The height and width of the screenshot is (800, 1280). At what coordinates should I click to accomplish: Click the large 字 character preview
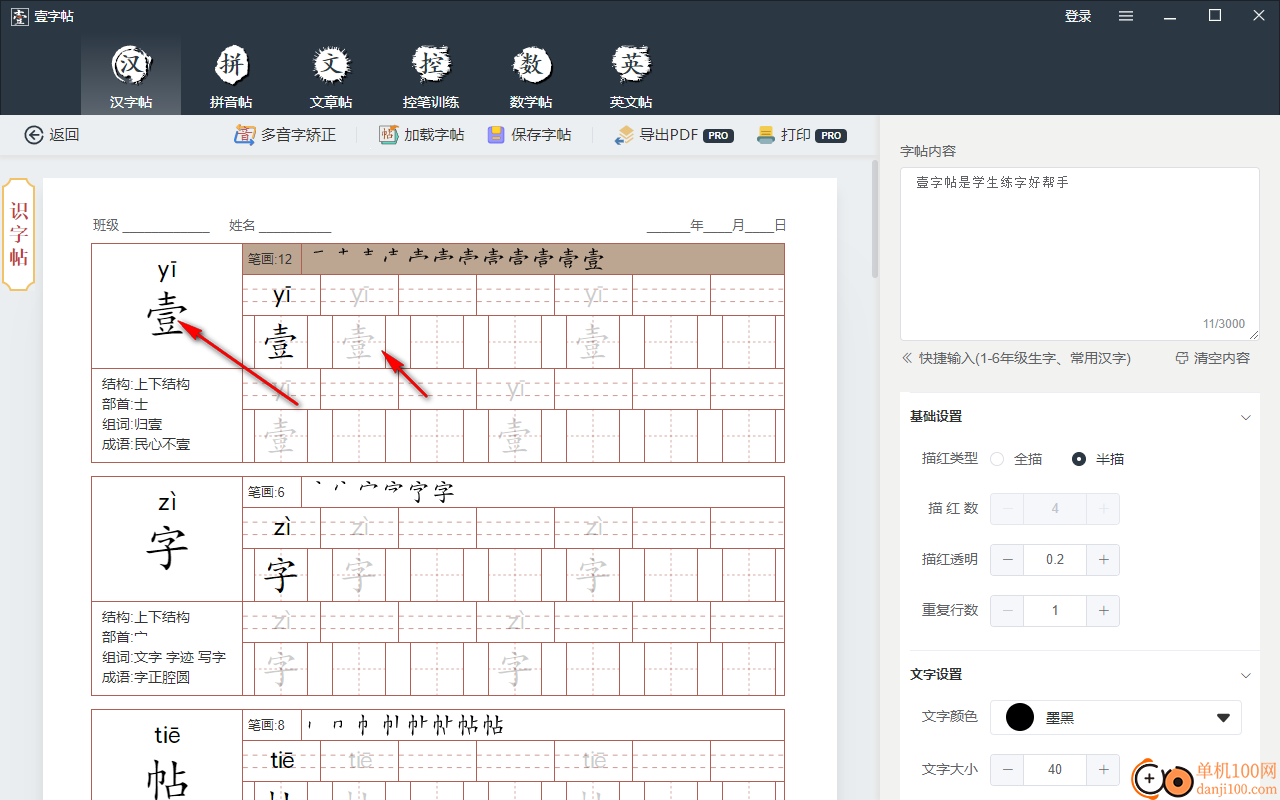click(x=167, y=548)
